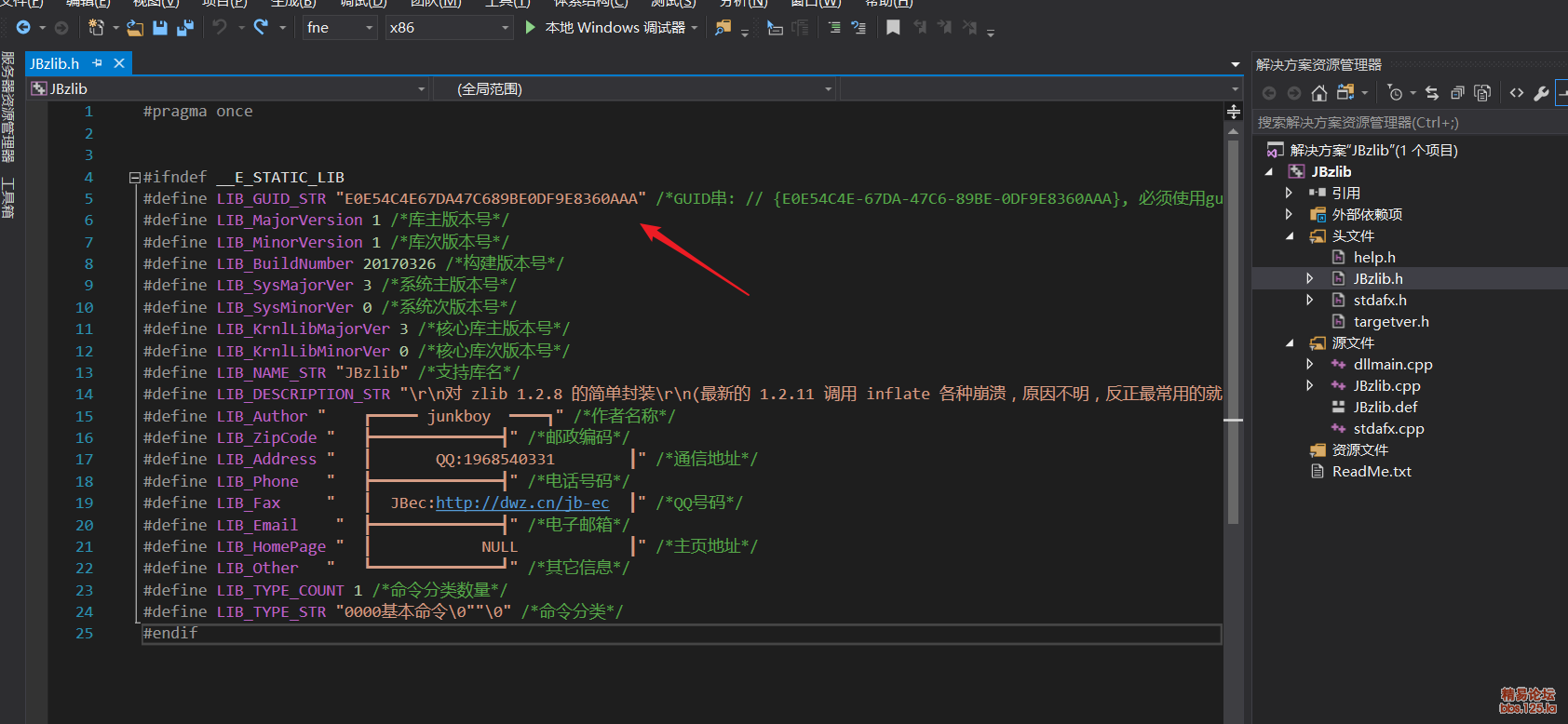Open the 服务器资源管理器 side tab

(x=7, y=107)
